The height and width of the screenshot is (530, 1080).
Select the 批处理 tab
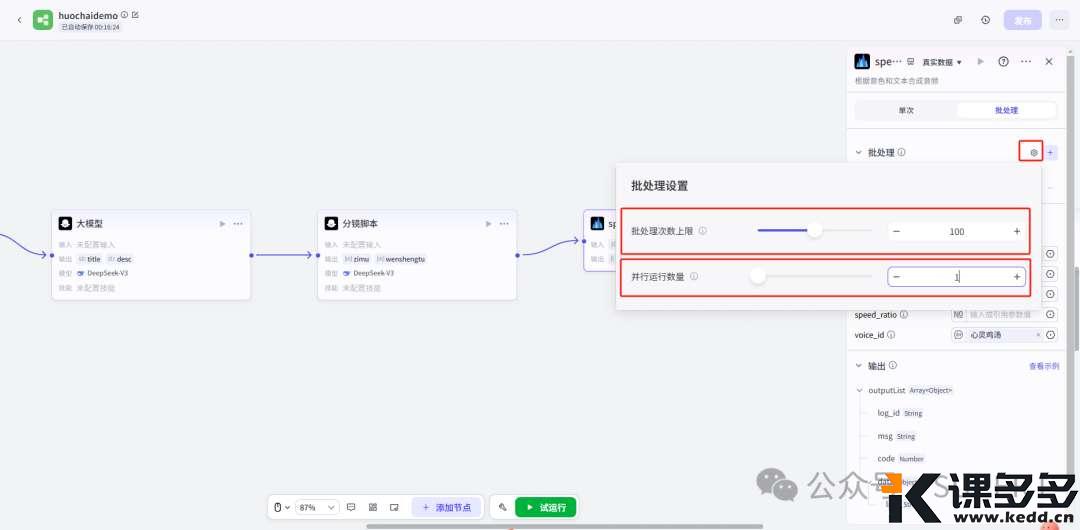(1005, 110)
